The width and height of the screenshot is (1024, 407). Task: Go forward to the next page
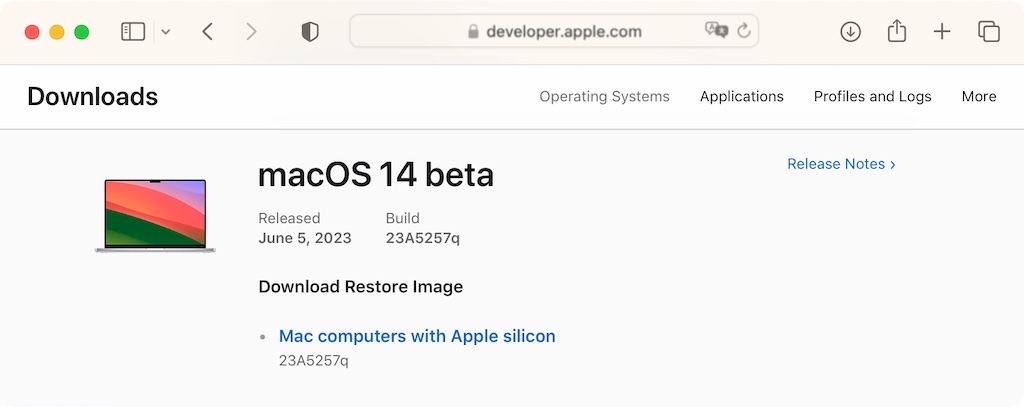click(251, 31)
